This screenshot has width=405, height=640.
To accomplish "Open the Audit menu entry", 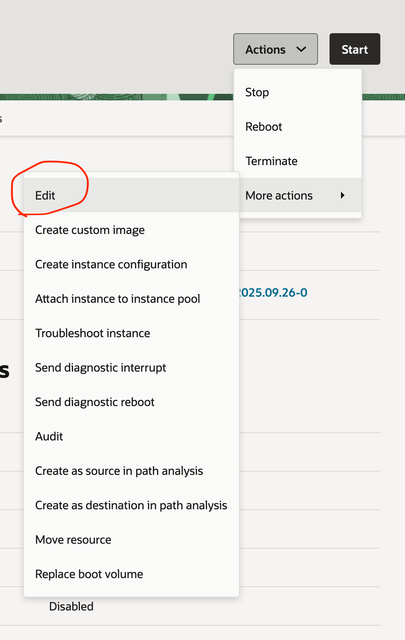I will 131,436.
